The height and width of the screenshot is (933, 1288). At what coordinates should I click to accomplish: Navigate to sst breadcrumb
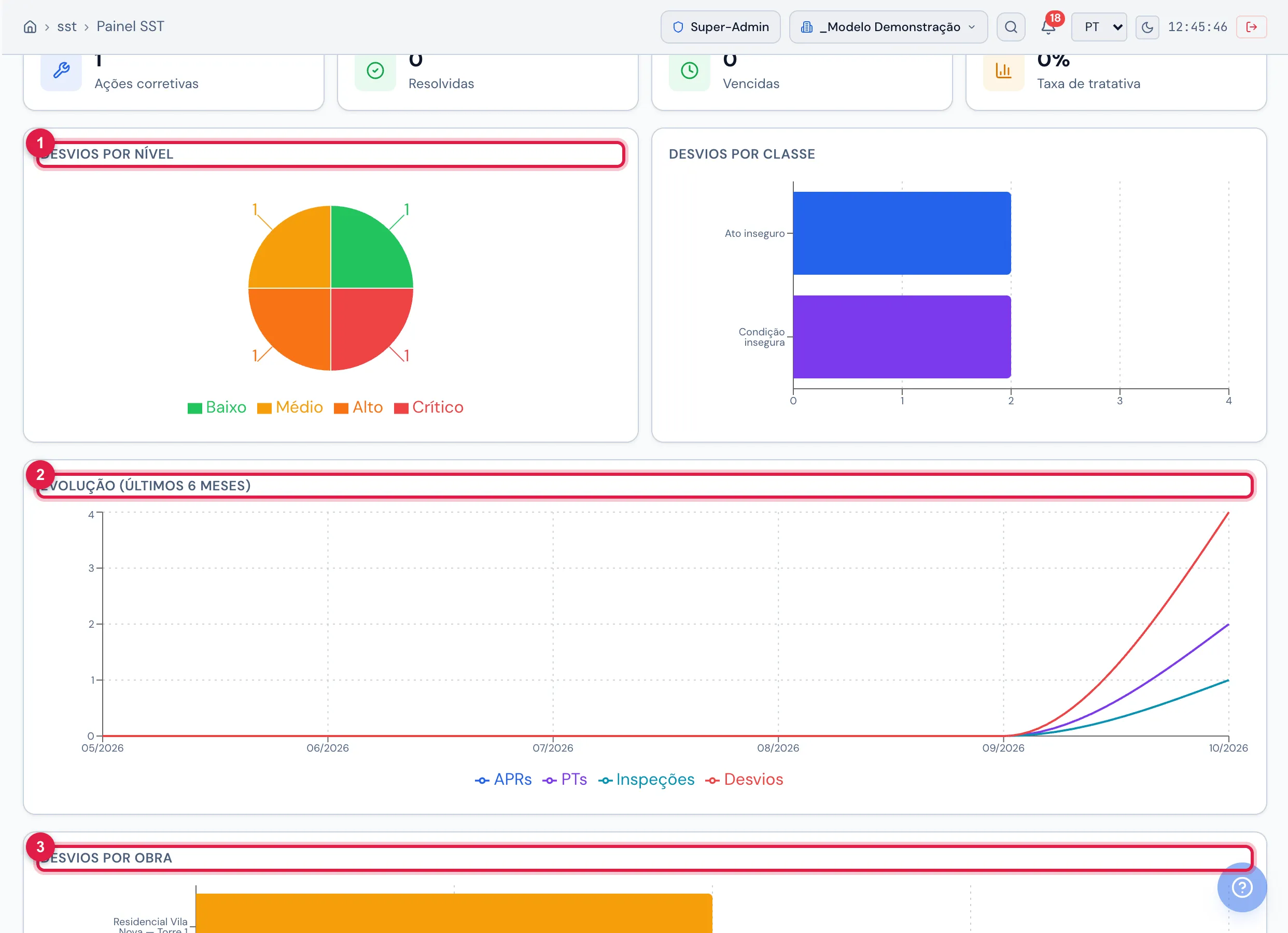66,26
